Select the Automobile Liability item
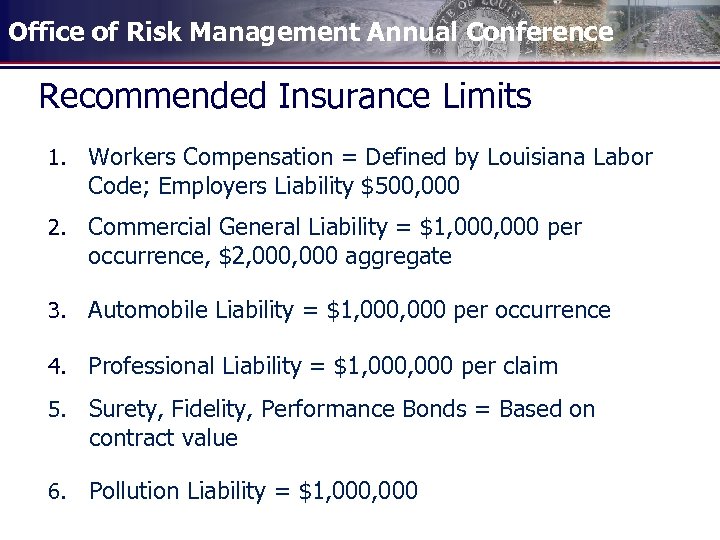The image size is (720, 540). 349,310
